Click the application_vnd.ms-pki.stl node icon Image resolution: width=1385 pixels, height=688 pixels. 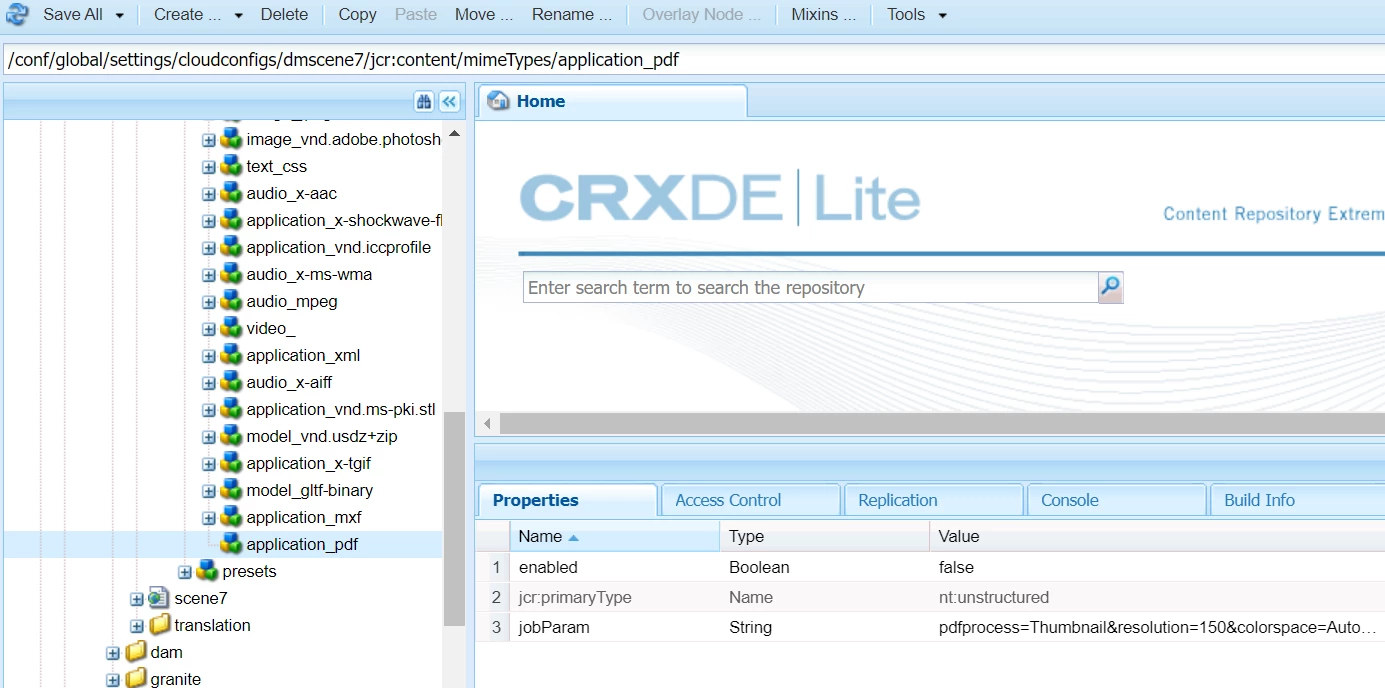click(231, 409)
